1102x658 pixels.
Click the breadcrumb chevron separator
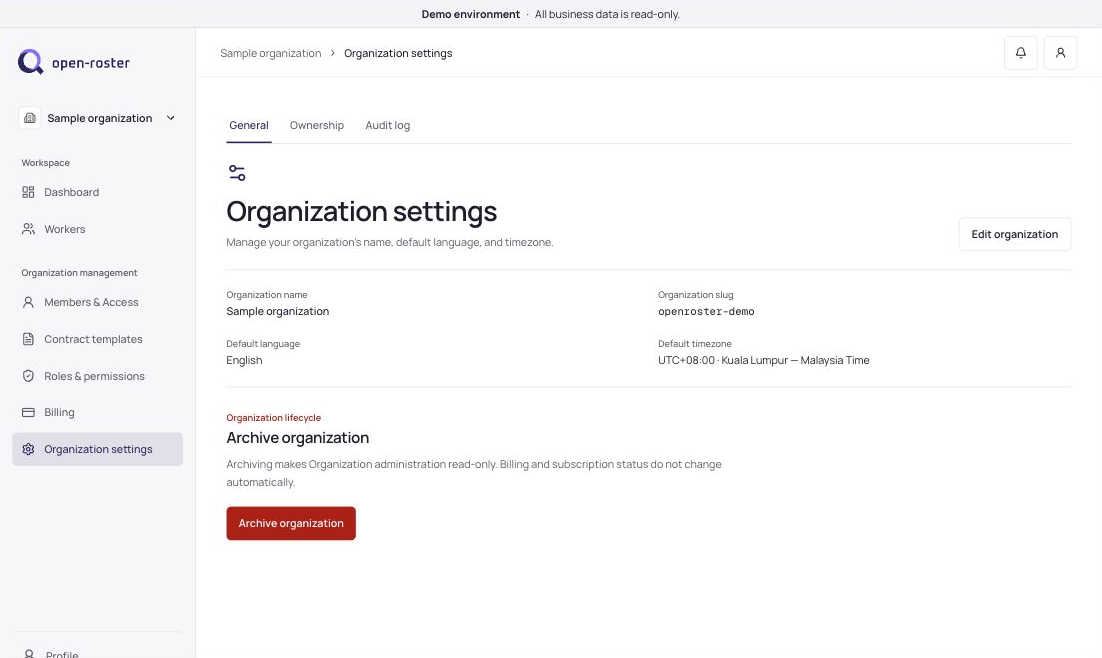coord(332,53)
